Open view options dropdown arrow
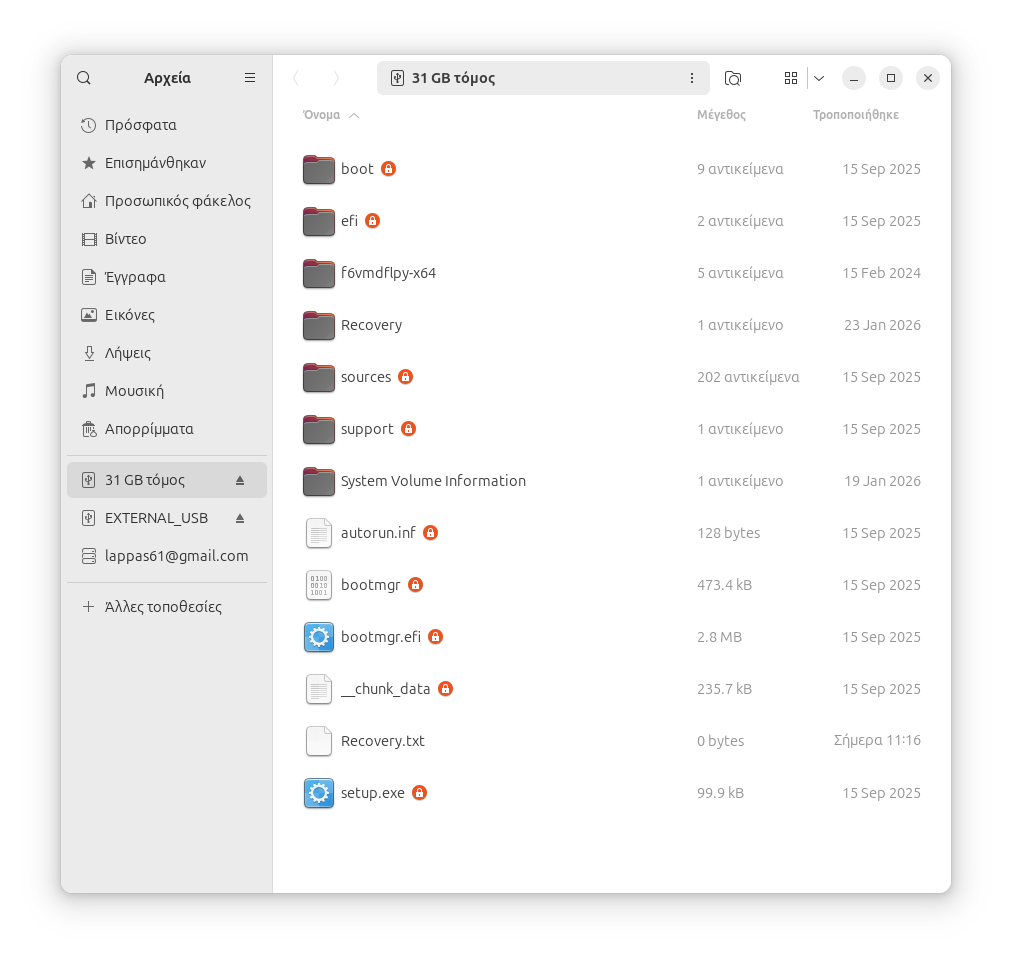 tap(819, 78)
